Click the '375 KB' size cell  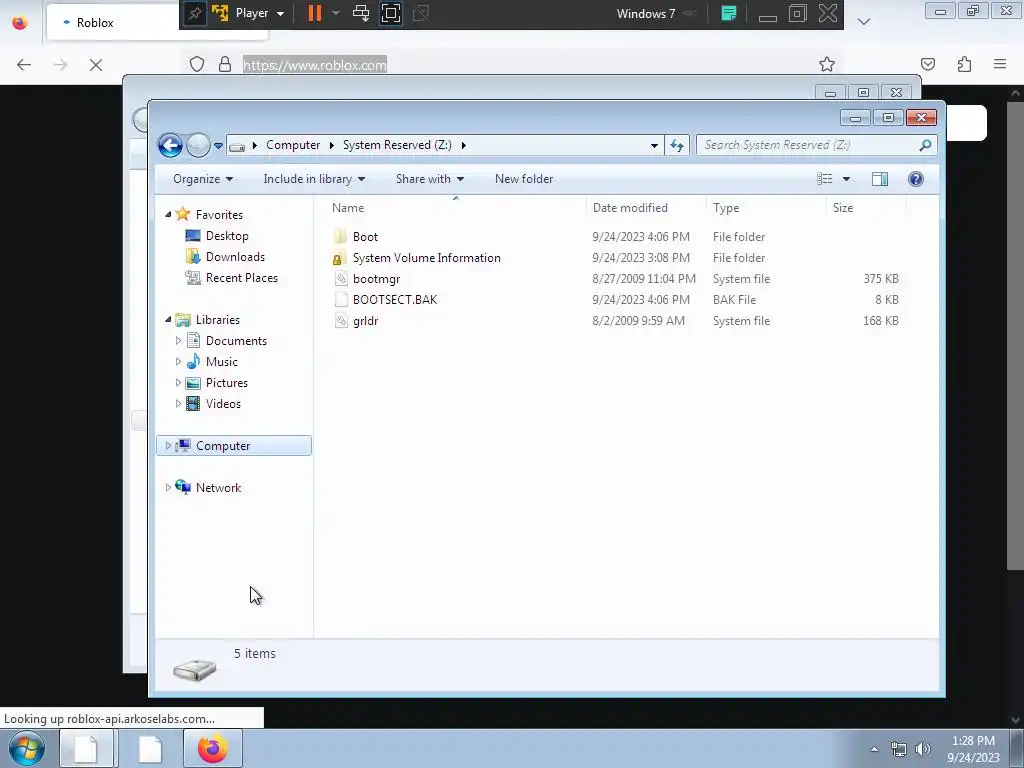coord(880,279)
